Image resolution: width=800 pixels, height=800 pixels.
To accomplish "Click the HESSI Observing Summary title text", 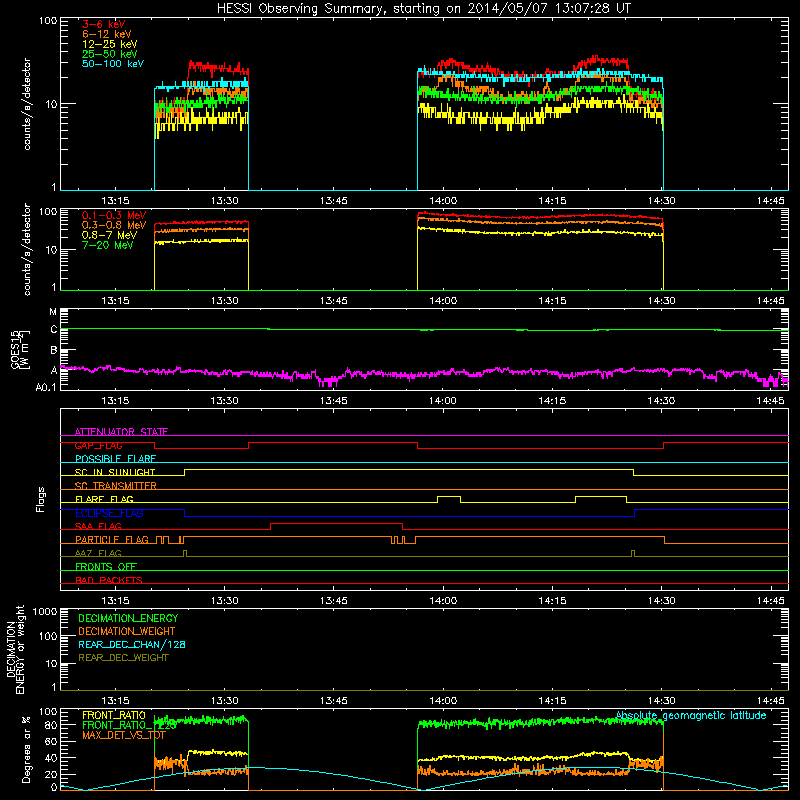I will click(423, 8).
